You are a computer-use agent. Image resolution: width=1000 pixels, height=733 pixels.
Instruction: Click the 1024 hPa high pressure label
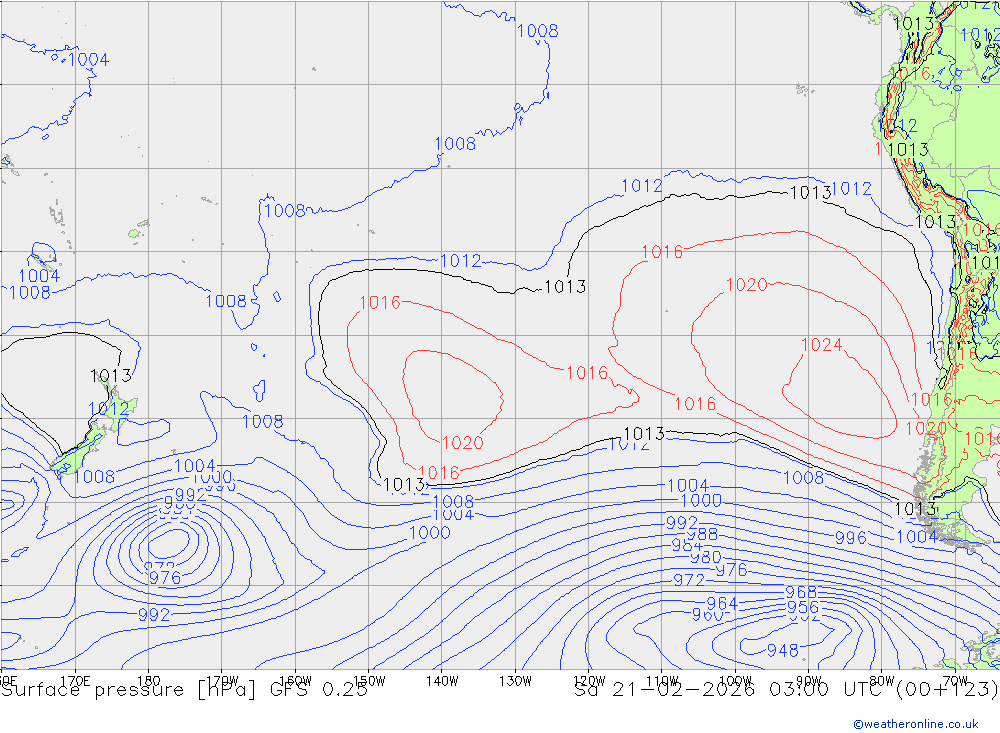821,345
